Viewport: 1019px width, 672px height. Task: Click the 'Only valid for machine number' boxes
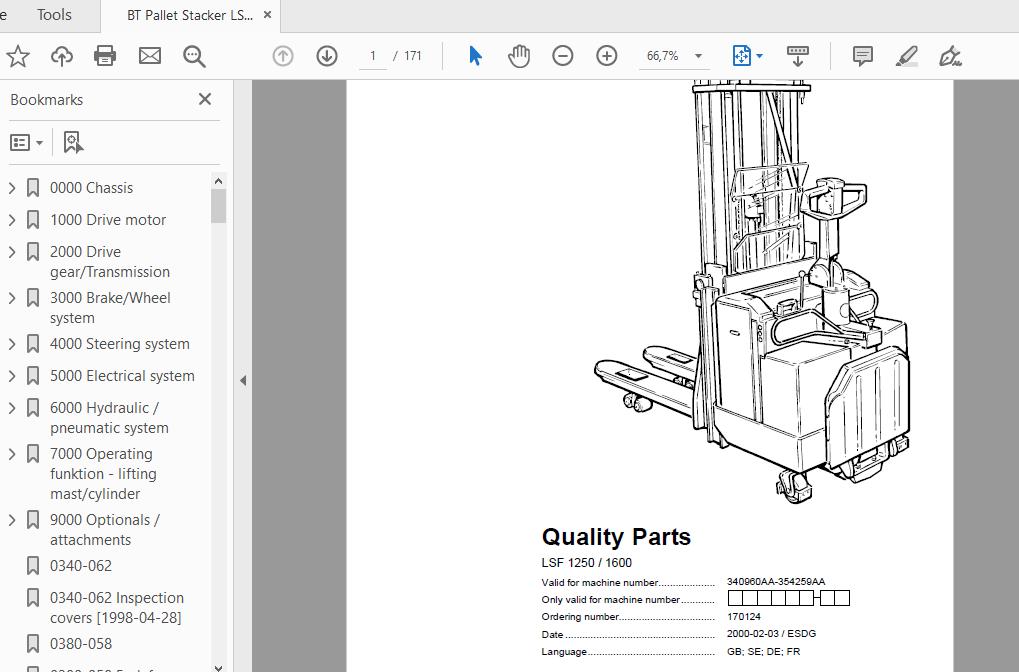coord(788,598)
